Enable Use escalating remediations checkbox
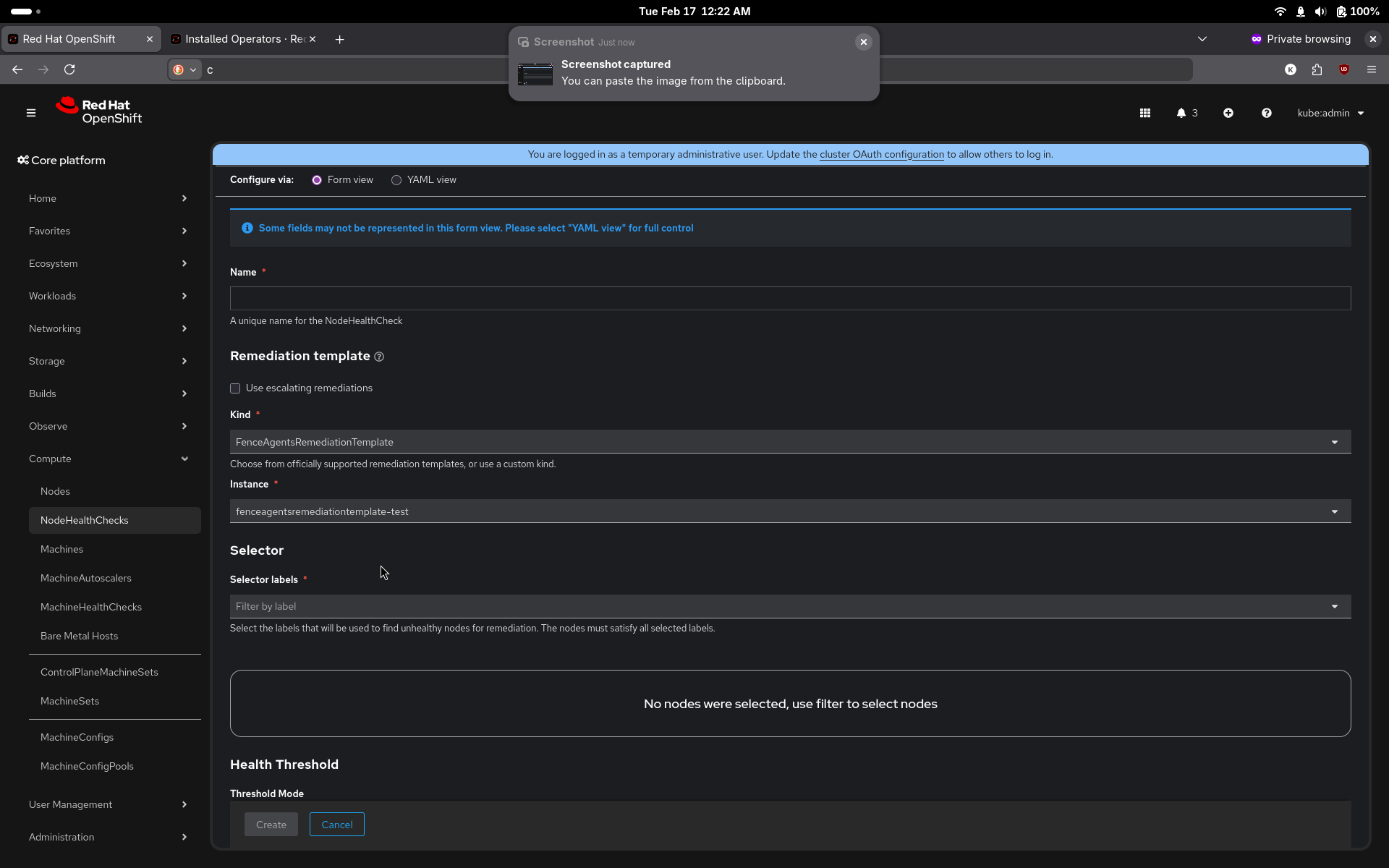Viewport: 1389px width, 868px height. point(235,388)
